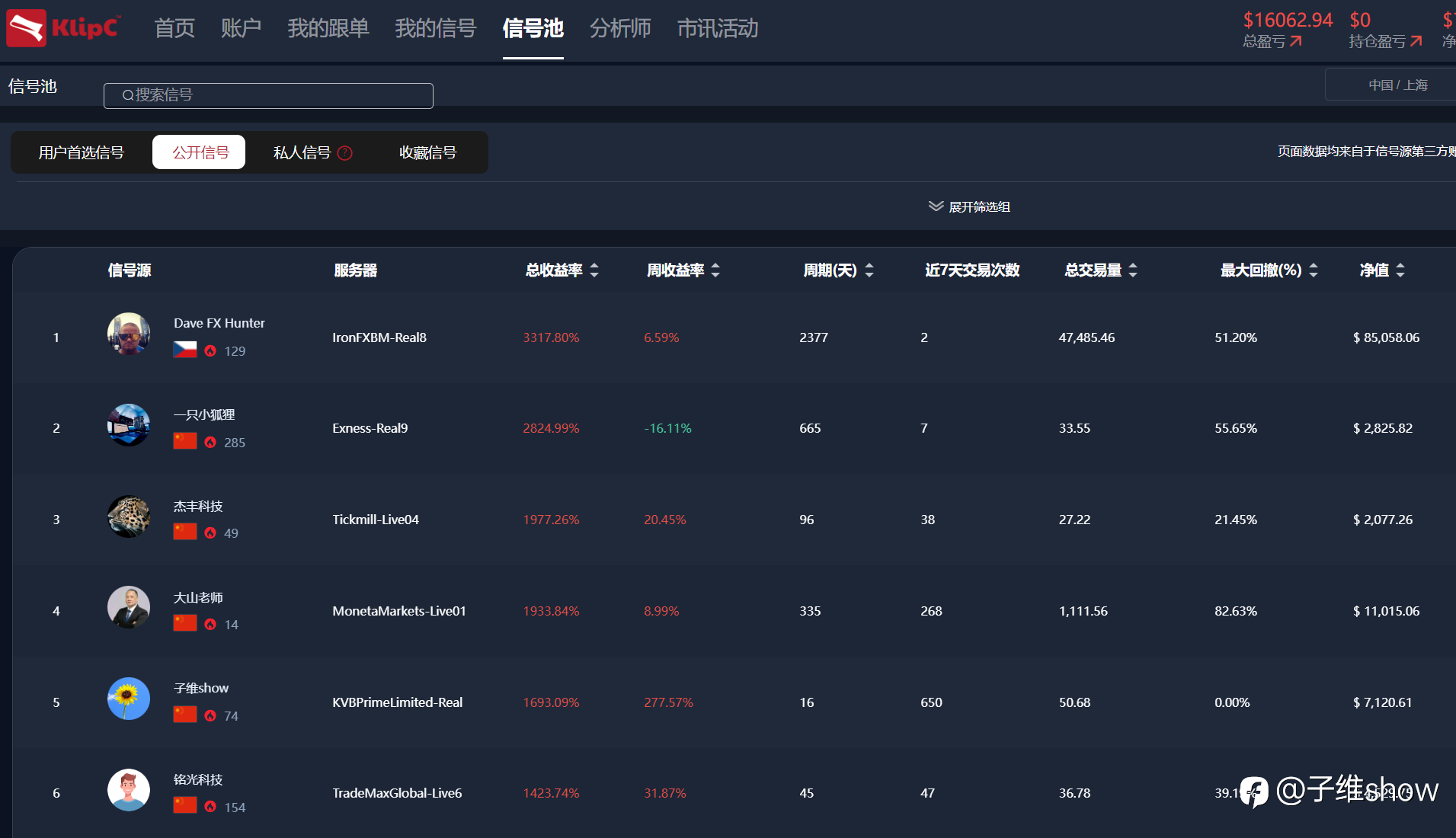Open the 账户 menu
The height and width of the screenshot is (838, 1456).
click(x=241, y=28)
